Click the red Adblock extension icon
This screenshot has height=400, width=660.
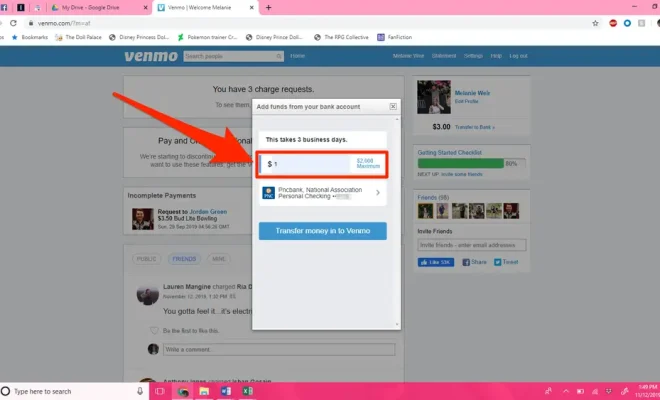pos(613,23)
